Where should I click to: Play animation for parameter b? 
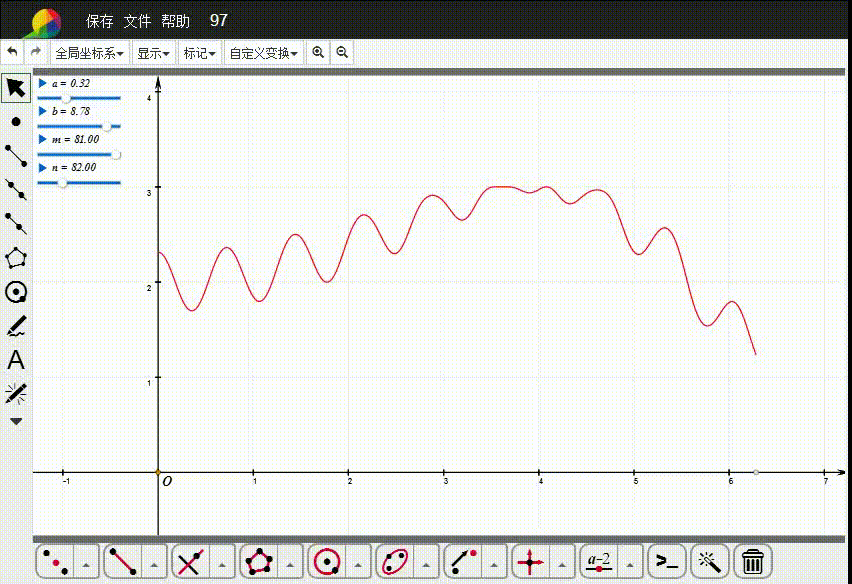[x=42, y=111]
